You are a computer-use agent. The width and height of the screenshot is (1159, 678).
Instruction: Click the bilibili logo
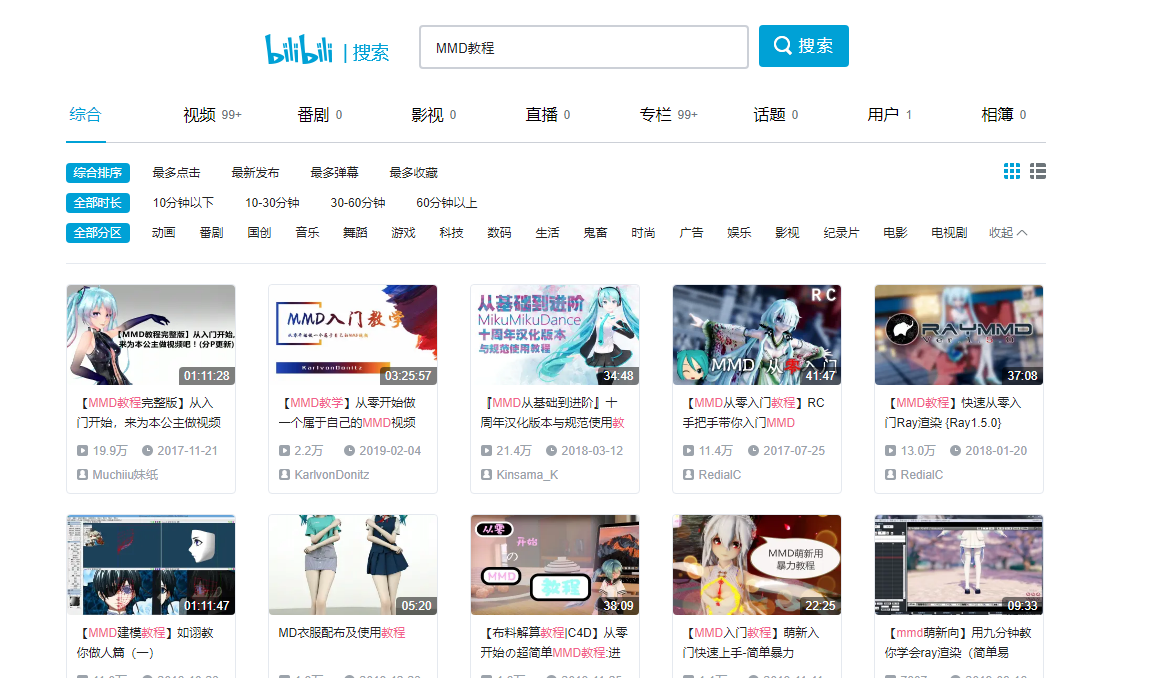click(299, 49)
